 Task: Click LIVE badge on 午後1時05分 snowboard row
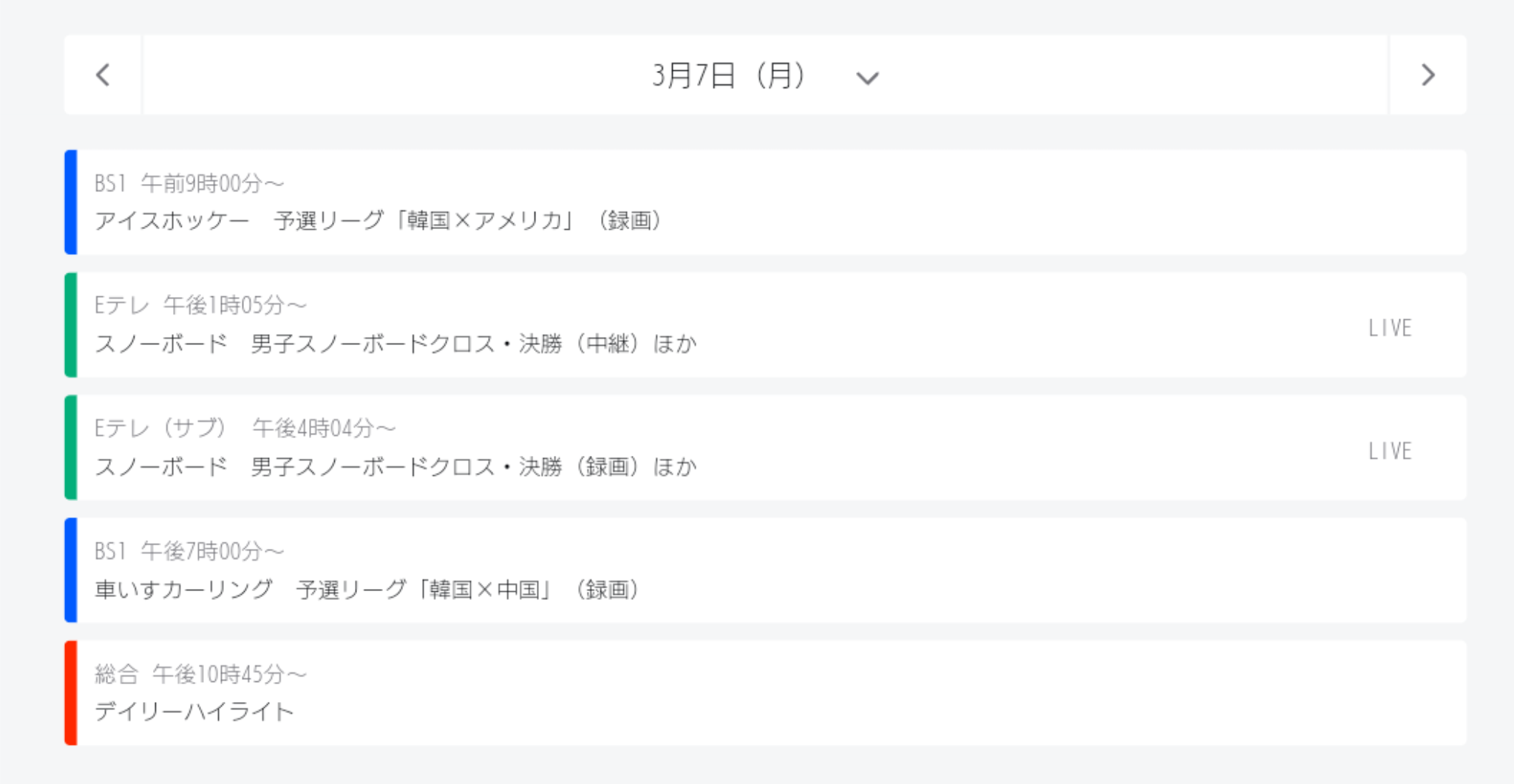[1390, 328]
